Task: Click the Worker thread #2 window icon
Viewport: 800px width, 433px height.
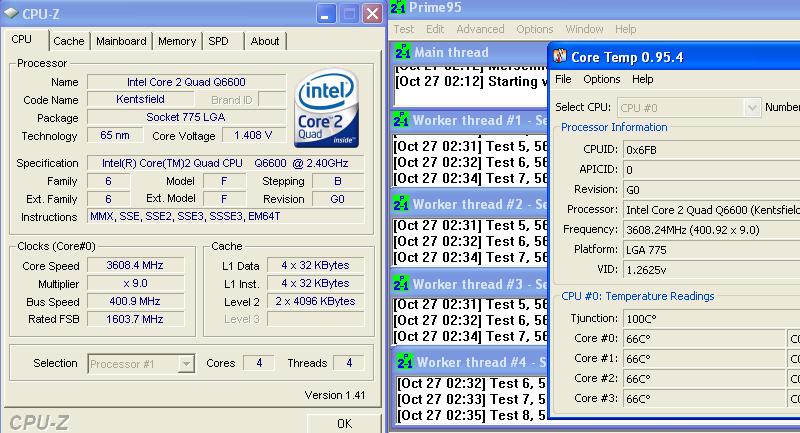Action: (x=401, y=203)
